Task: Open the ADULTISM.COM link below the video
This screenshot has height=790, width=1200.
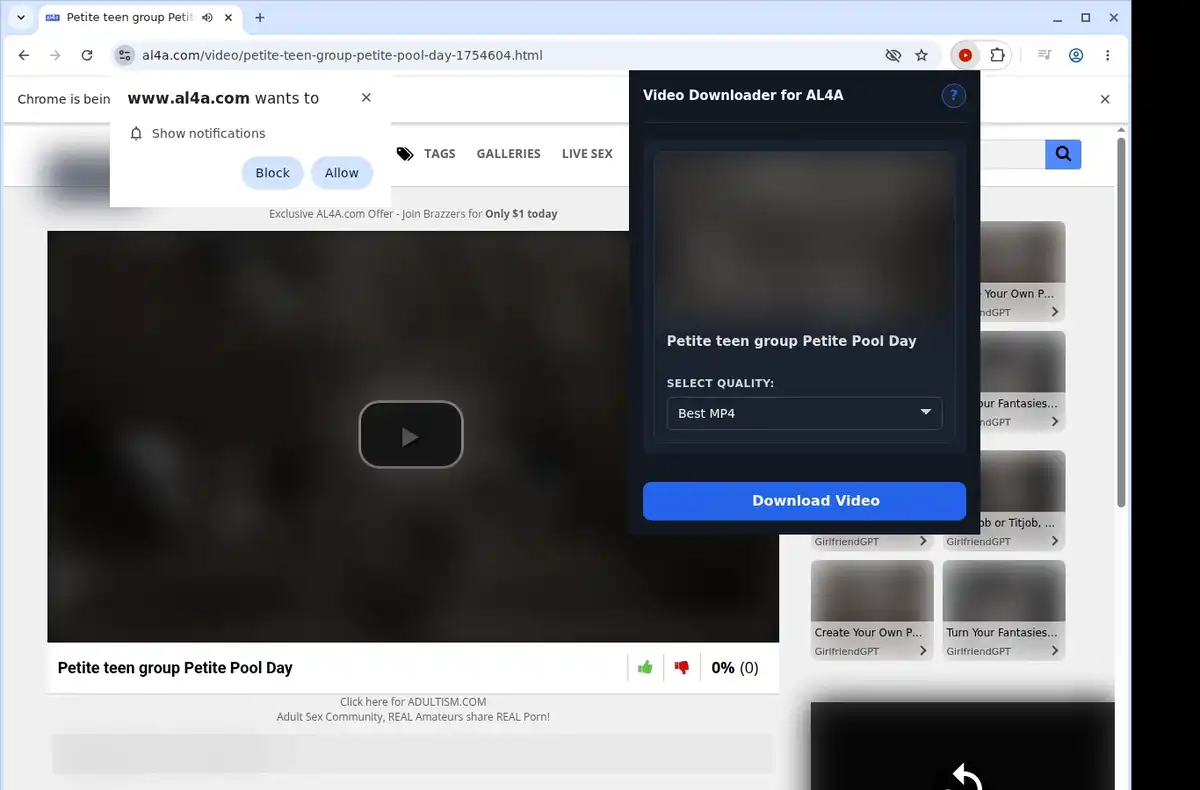Action: 413,702
